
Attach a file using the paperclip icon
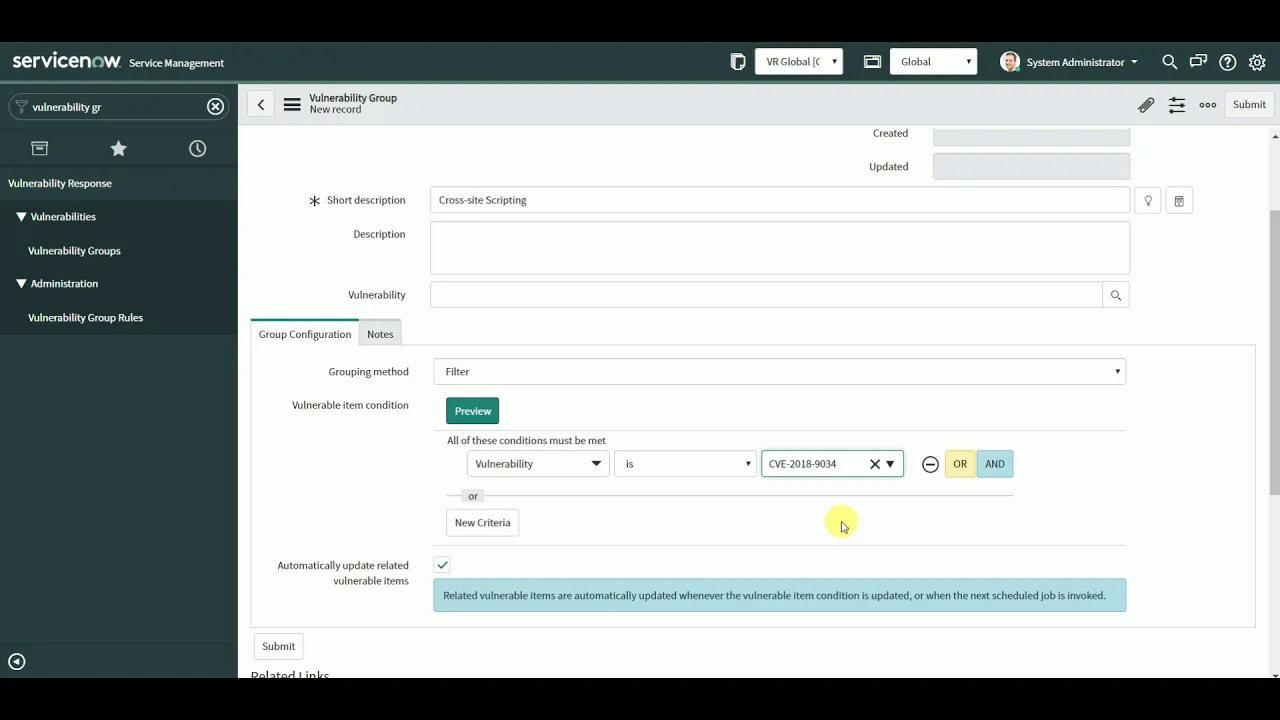coord(1146,104)
